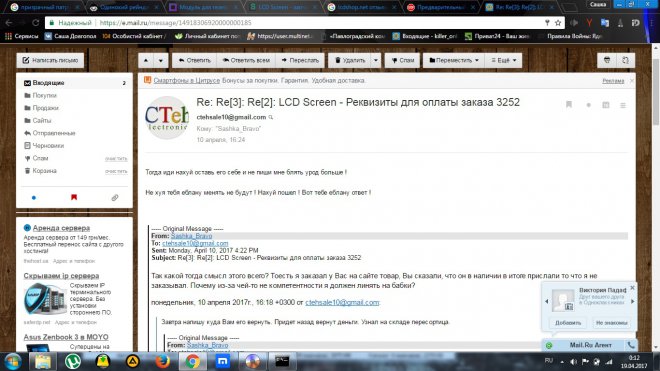This screenshot has height=371, width=660.
Task: Add Victoria as a friend
Action: (568, 323)
